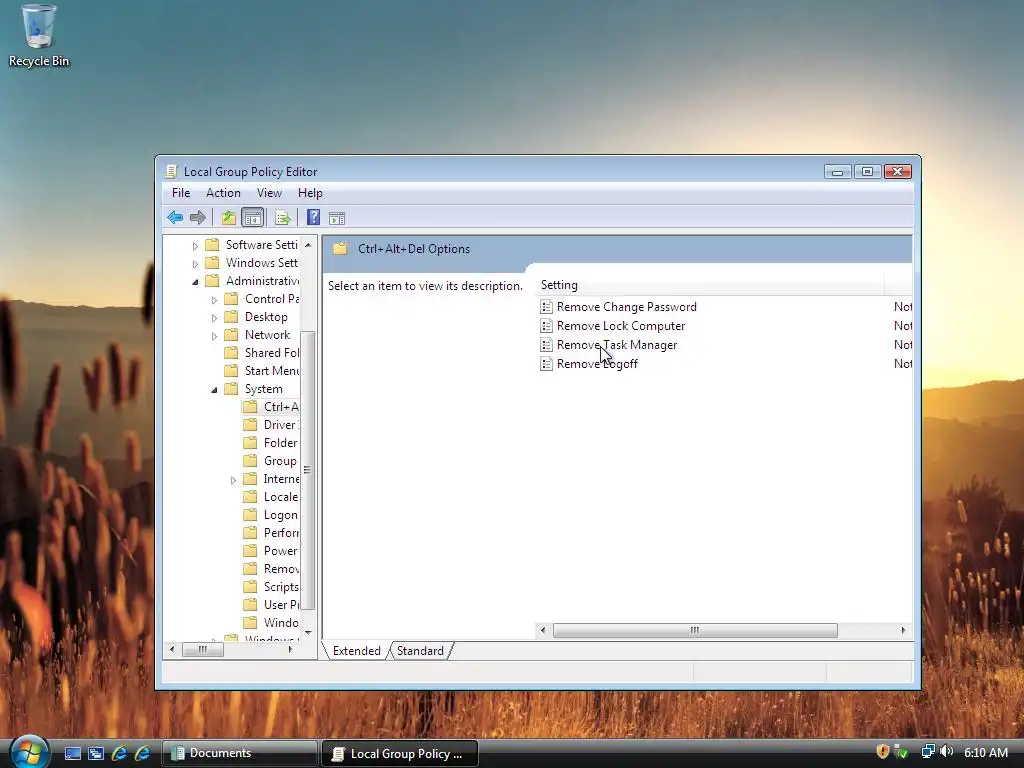Click policy icon beside Remove Task Manager

click(x=547, y=345)
